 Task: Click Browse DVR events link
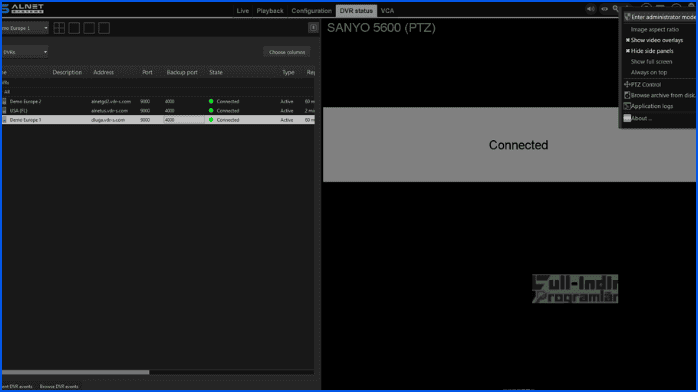[59, 386]
